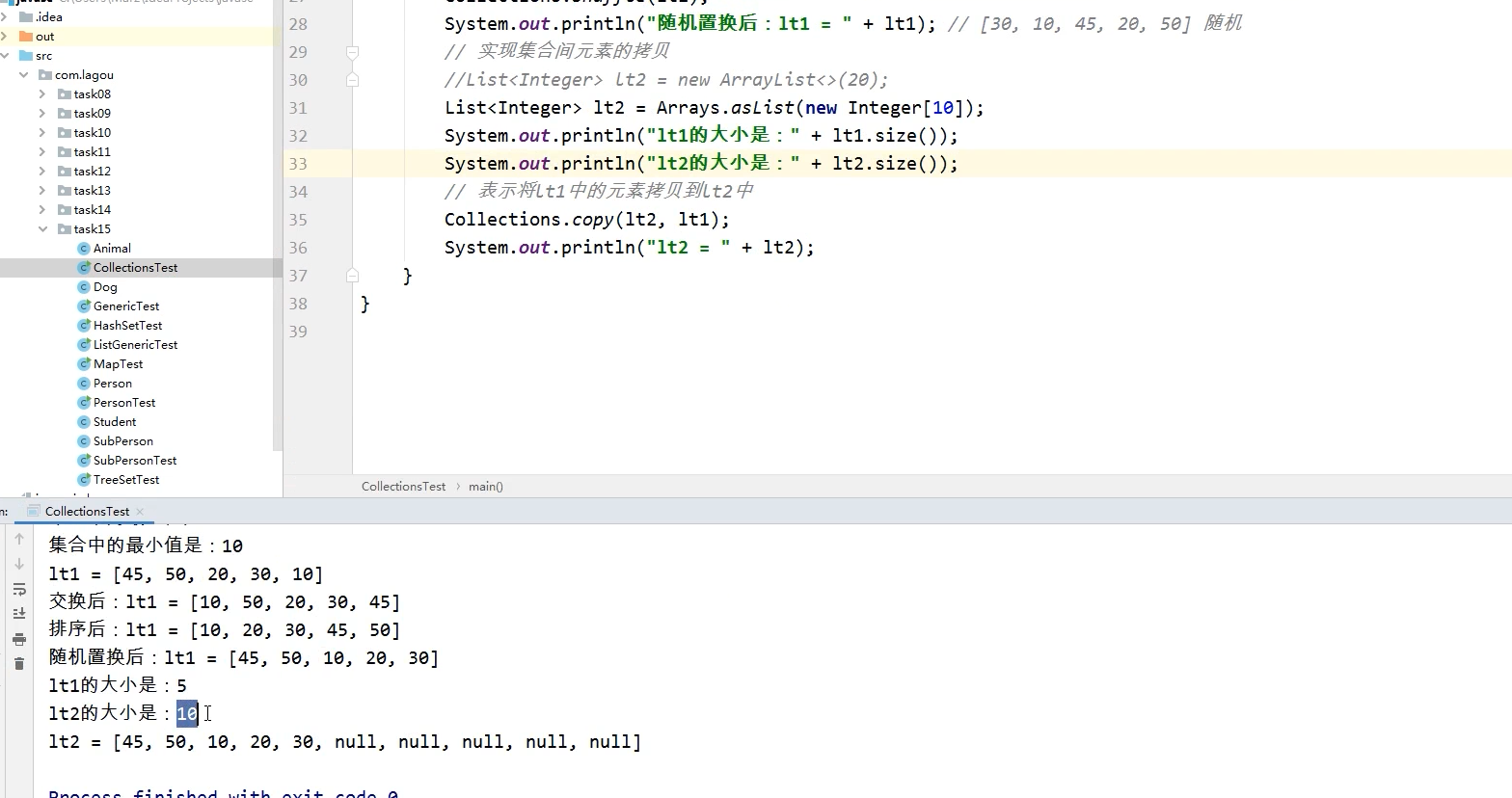Click the project tree vertical scrollbar
Viewport: 1512px width, 798px height.
pyautogui.click(x=278, y=226)
